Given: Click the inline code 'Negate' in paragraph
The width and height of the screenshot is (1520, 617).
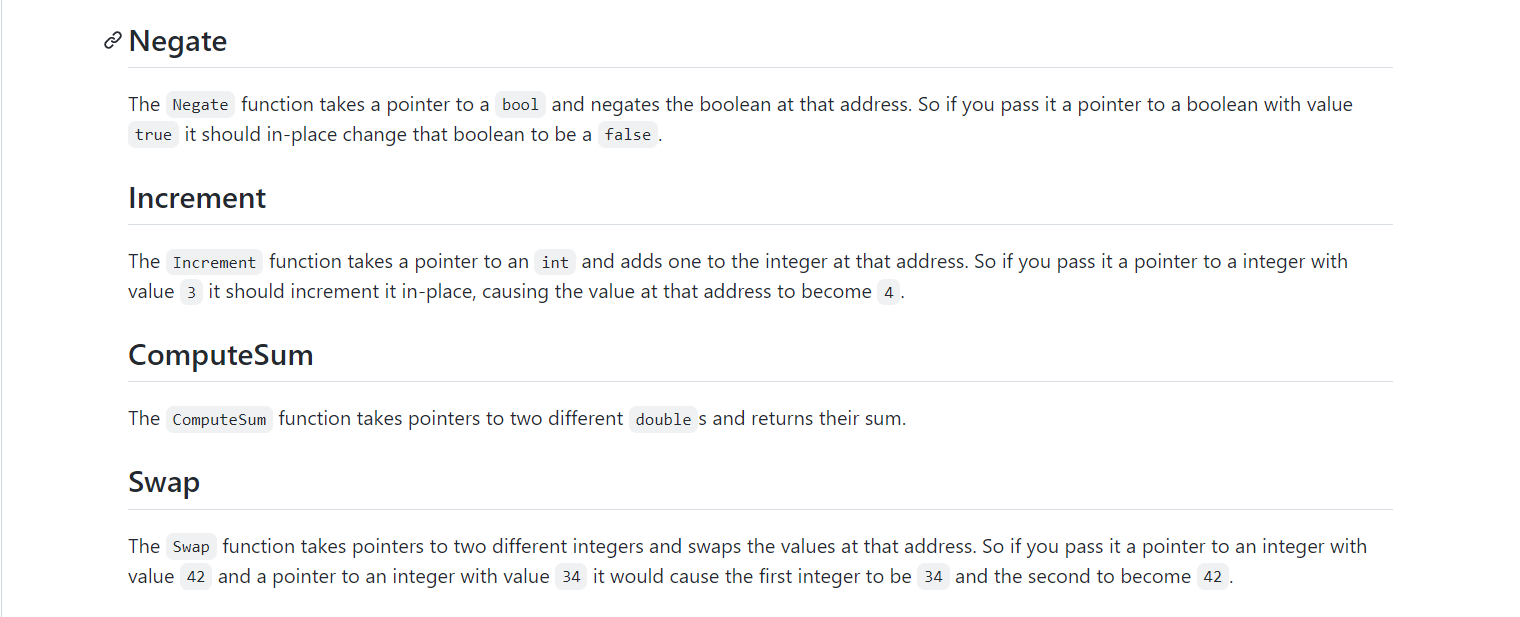Looking at the screenshot, I should click(x=201, y=105).
